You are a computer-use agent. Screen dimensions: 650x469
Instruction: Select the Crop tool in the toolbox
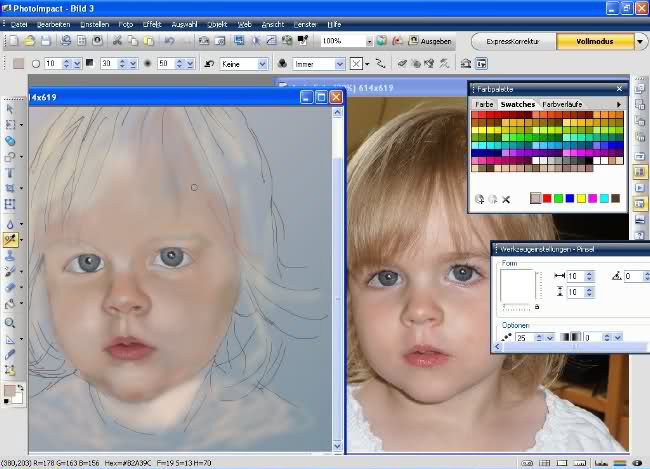(10, 189)
